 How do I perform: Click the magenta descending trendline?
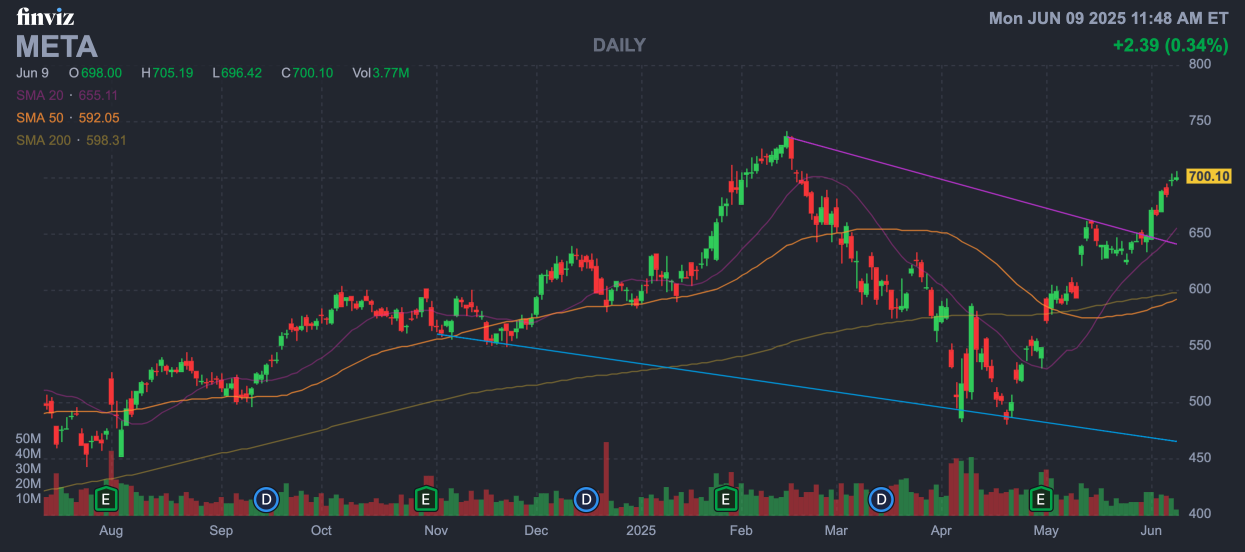tap(983, 190)
